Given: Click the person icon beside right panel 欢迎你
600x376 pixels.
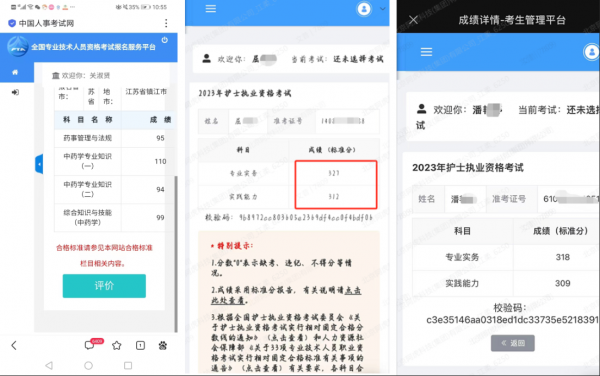Looking at the screenshot, I should tap(421, 109).
